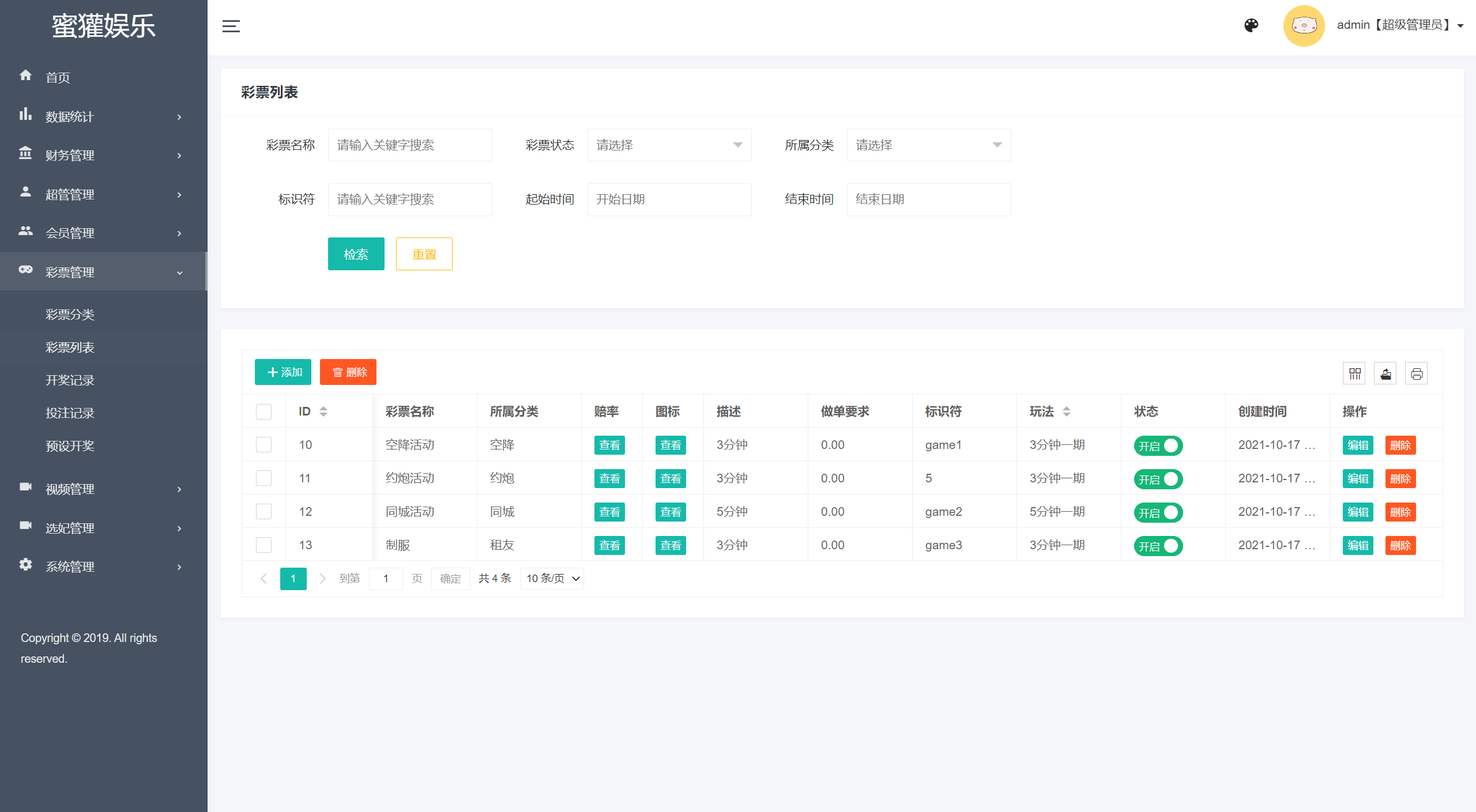Open the 所属分类 dropdown
The height and width of the screenshot is (812, 1476).
click(x=928, y=145)
